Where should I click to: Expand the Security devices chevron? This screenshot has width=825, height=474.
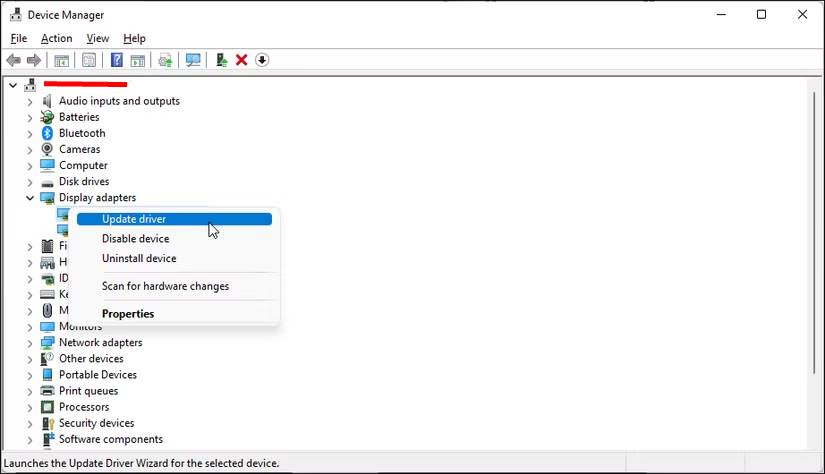click(30, 423)
